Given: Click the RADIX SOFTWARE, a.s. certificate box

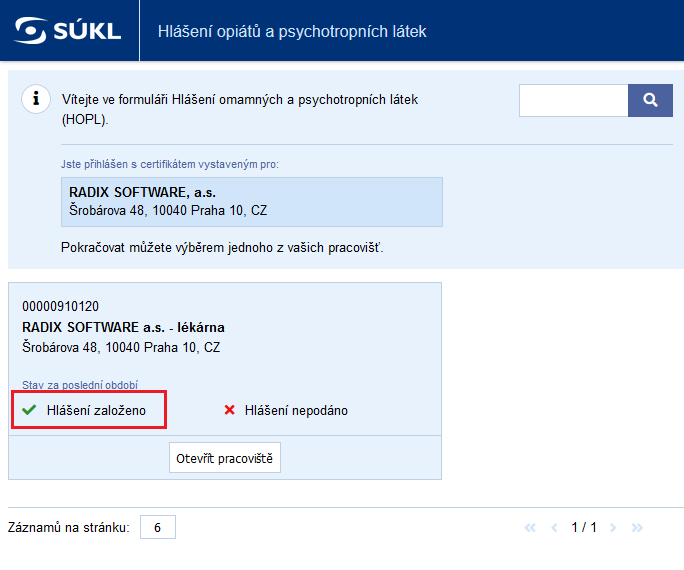Looking at the screenshot, I should (251, 201).
